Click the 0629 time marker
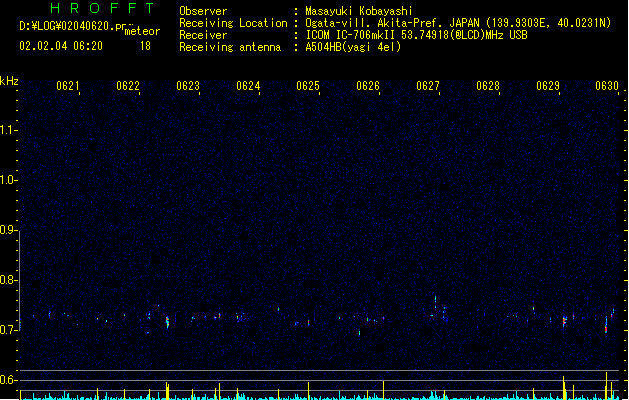629x400 pixels. click(548, 86)
